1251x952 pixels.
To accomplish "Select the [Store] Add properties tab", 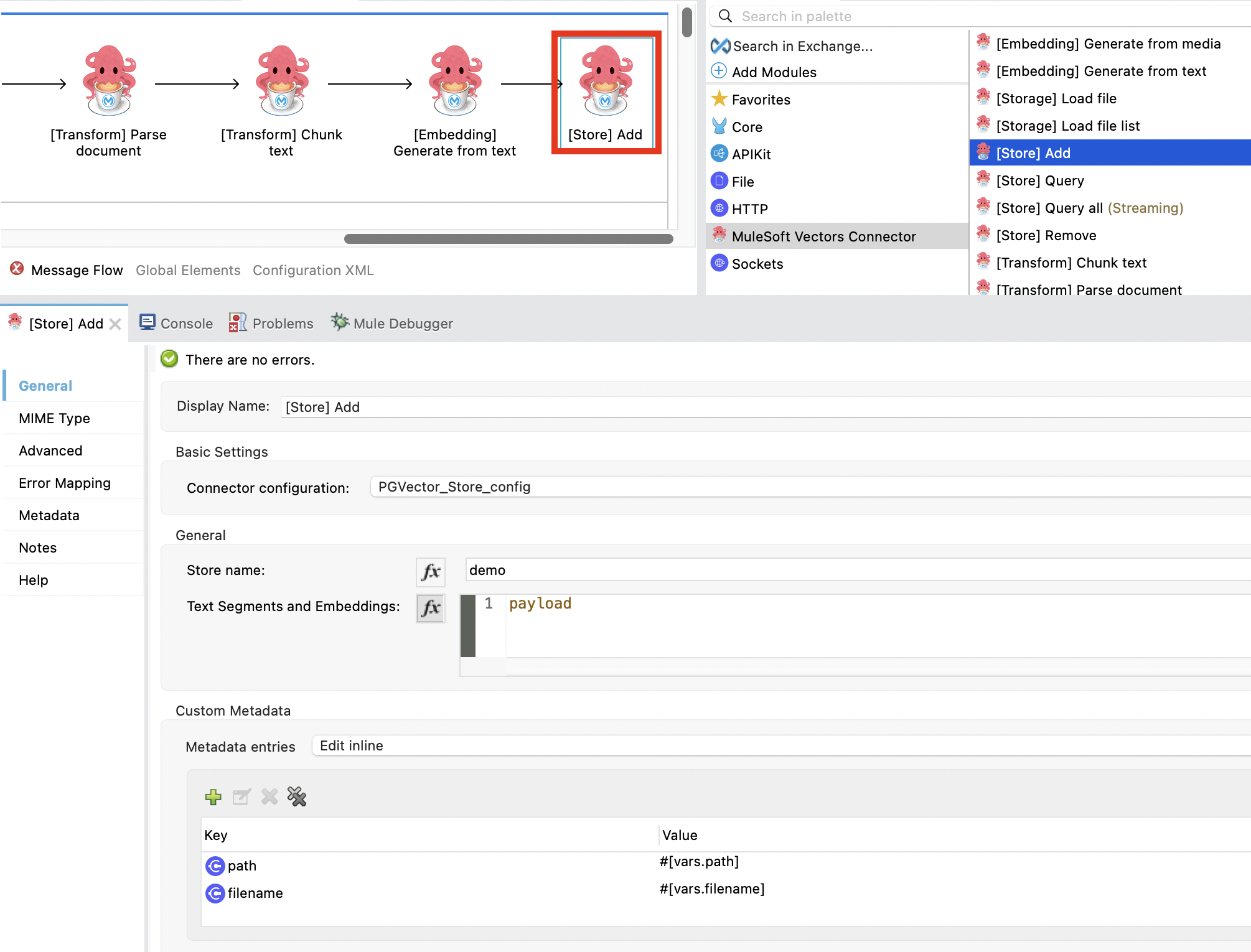I will pos(65,323).
